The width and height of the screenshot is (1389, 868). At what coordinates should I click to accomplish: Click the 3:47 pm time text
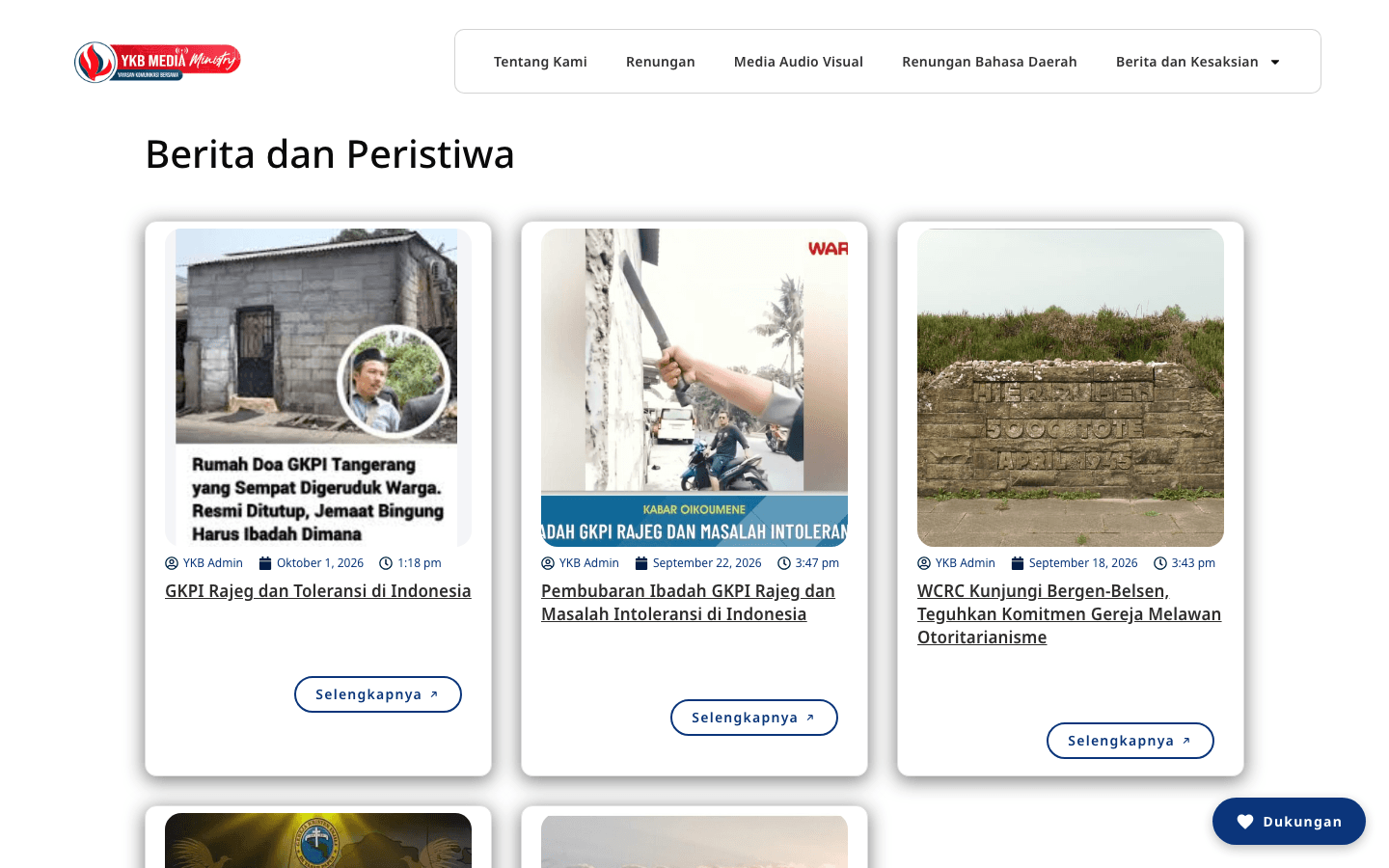pos(817,563)
